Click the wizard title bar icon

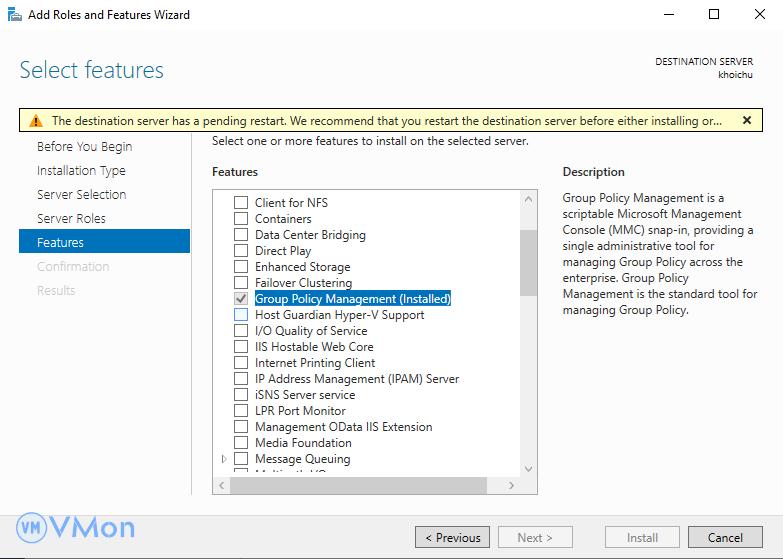point(14,14)
